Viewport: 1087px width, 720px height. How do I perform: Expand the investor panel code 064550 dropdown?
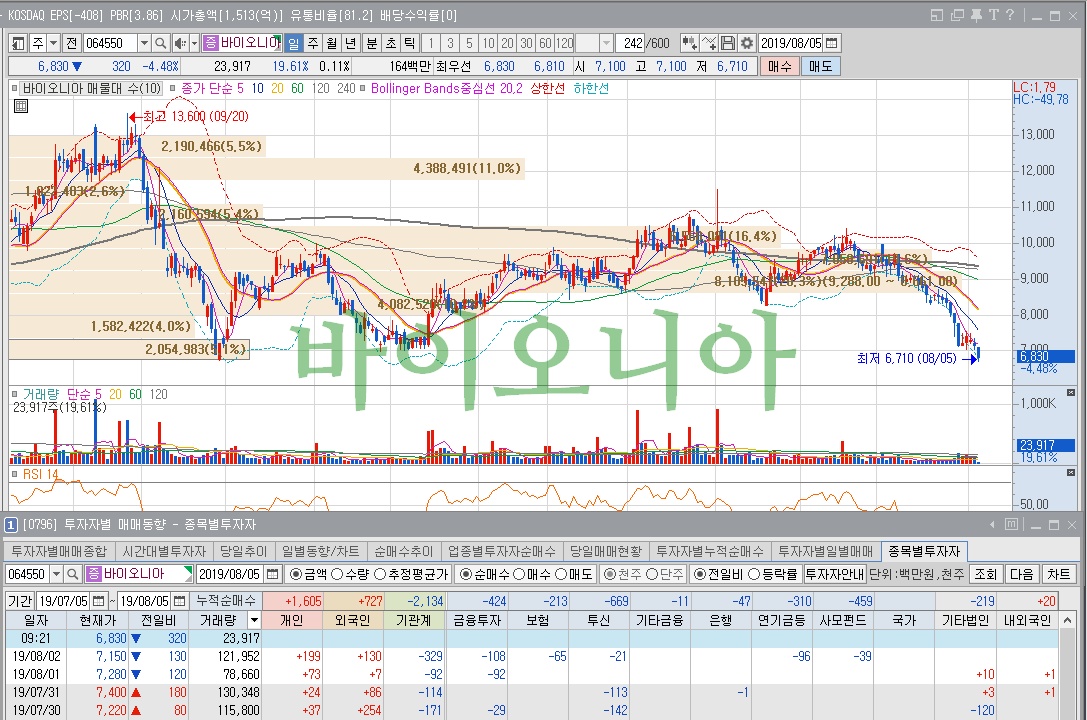point(56,574)
